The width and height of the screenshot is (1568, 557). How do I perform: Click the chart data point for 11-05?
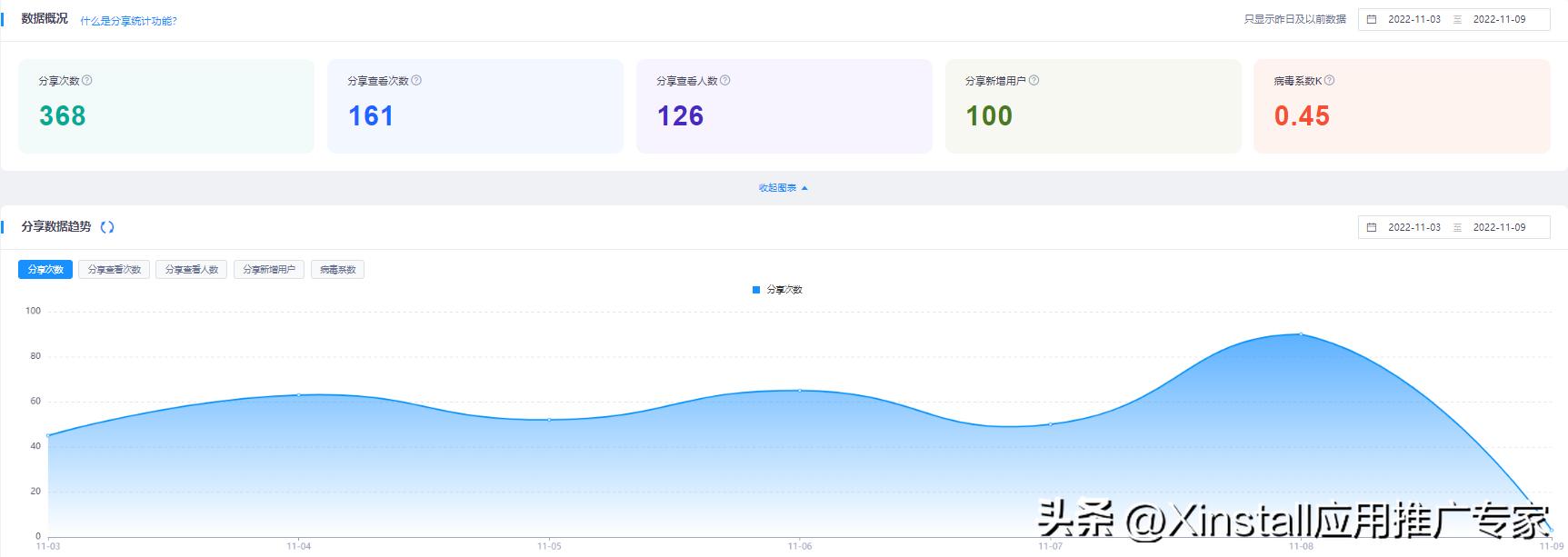click(x=549, y=420)
